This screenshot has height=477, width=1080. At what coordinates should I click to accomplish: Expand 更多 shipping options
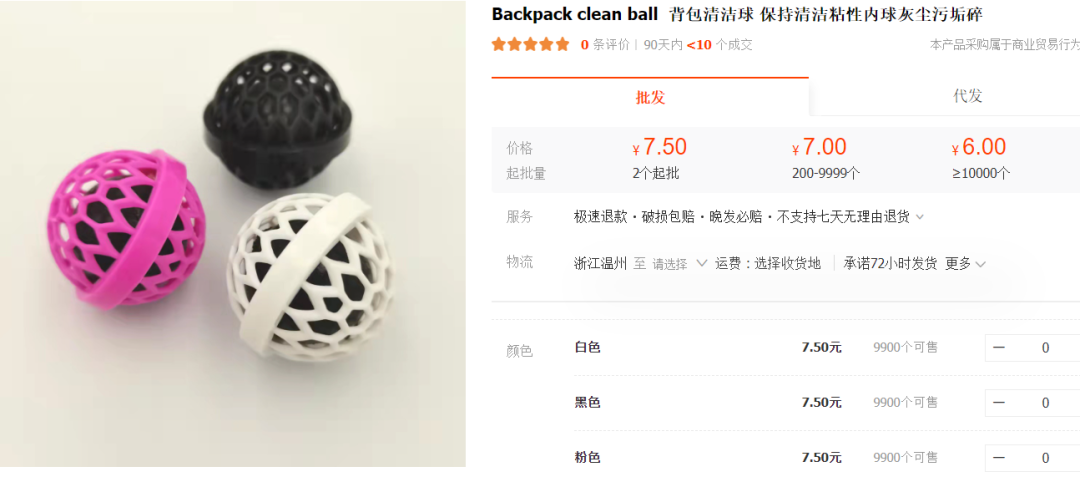pyautogui.click(x=965, y=264)
